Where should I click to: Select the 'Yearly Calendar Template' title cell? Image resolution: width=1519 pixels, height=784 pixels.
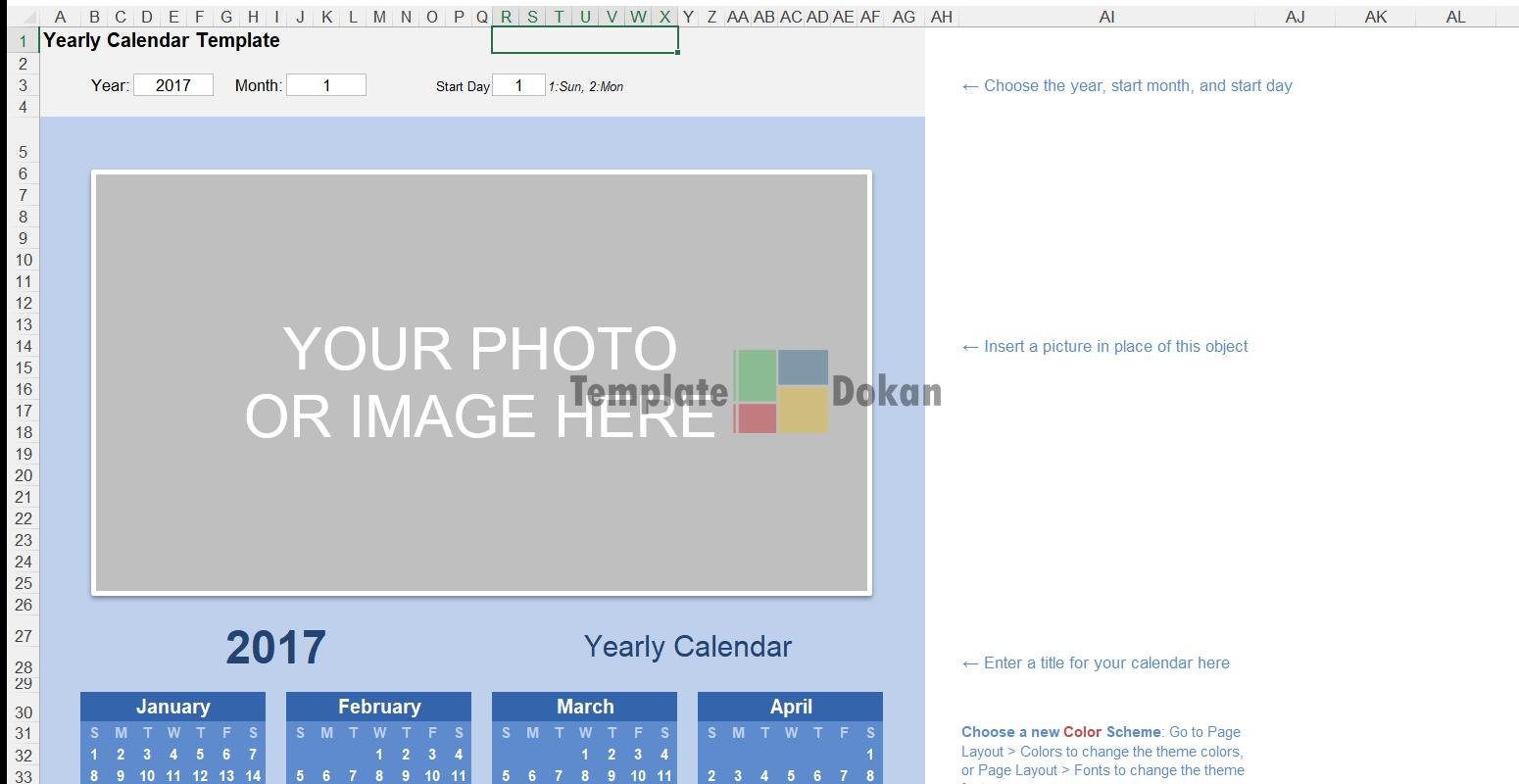pyautogui.click(x=162, y=40)
